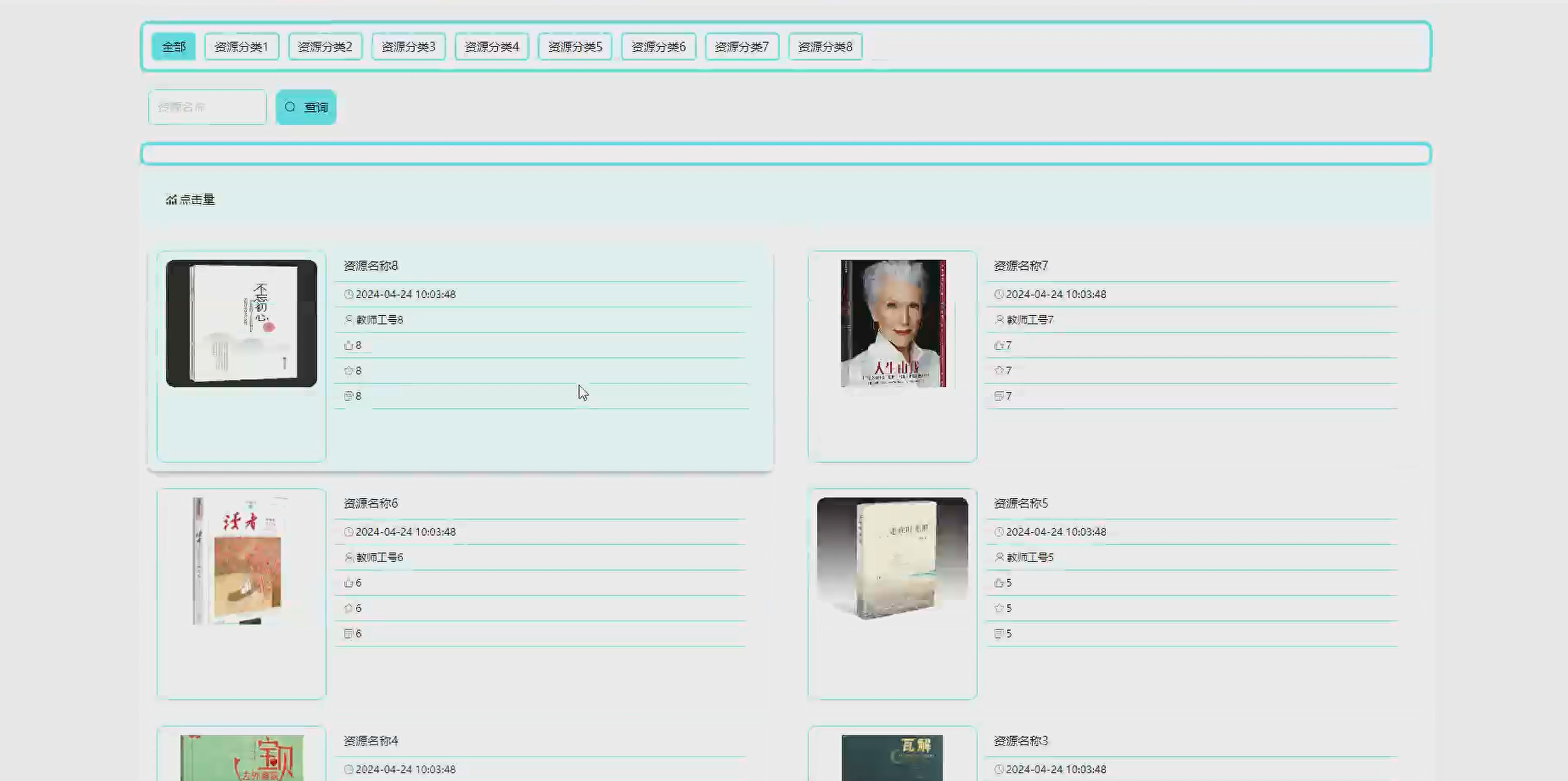Click the thumbs-up icon of 资源名称8

349,345
